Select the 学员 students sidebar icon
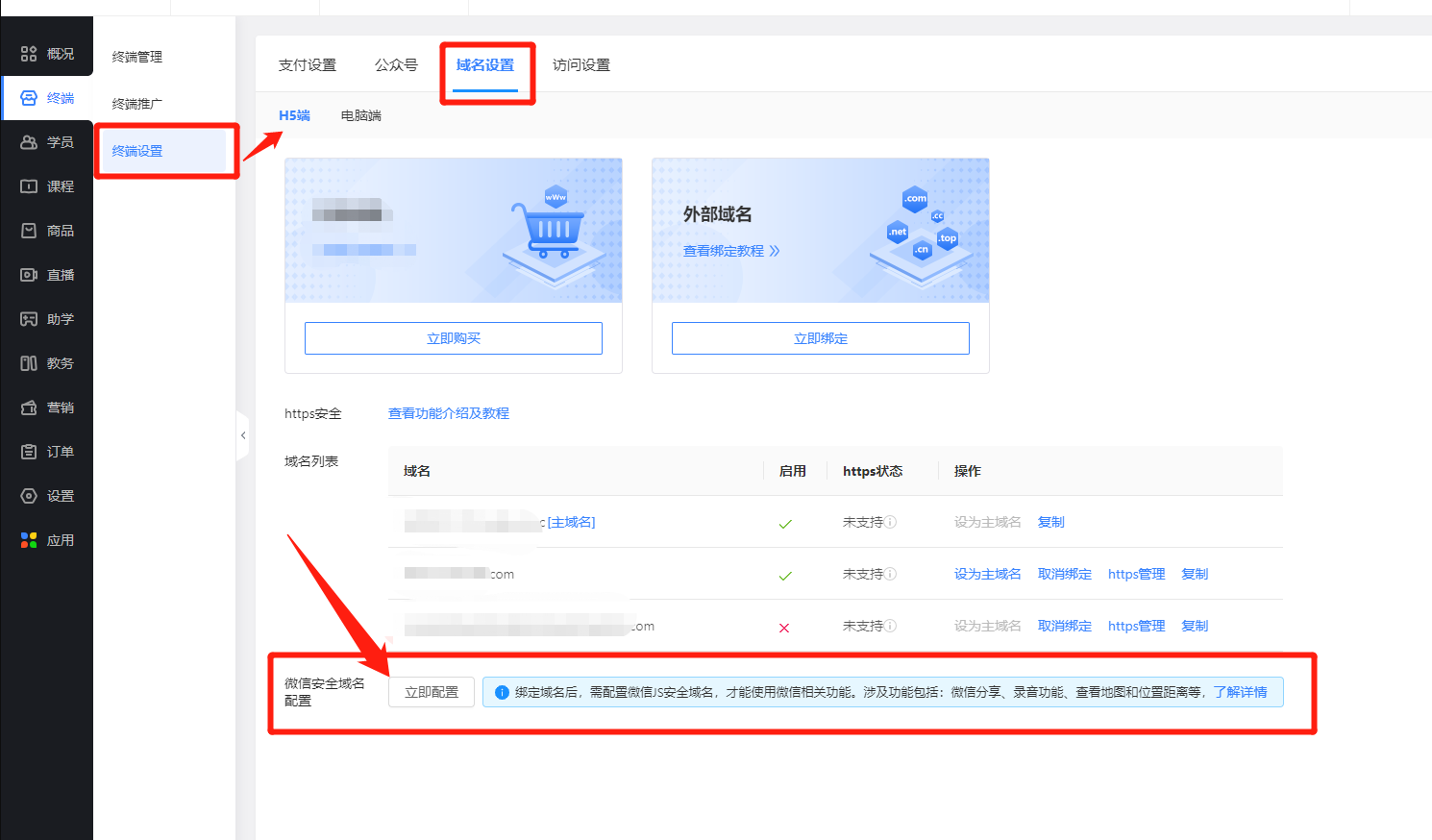Viewport: 1432px width, 840px height. click(x=29, y=142)
